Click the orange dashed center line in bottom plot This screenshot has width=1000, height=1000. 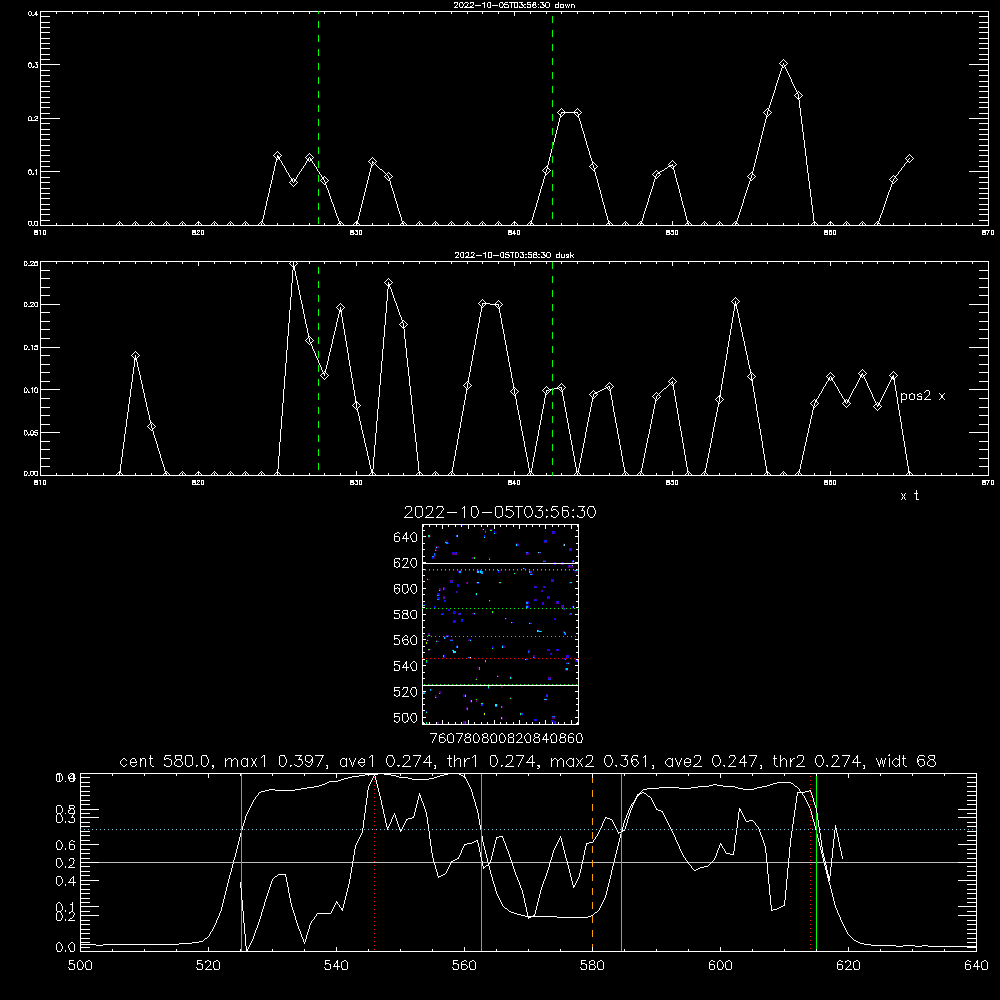point(592,862)
